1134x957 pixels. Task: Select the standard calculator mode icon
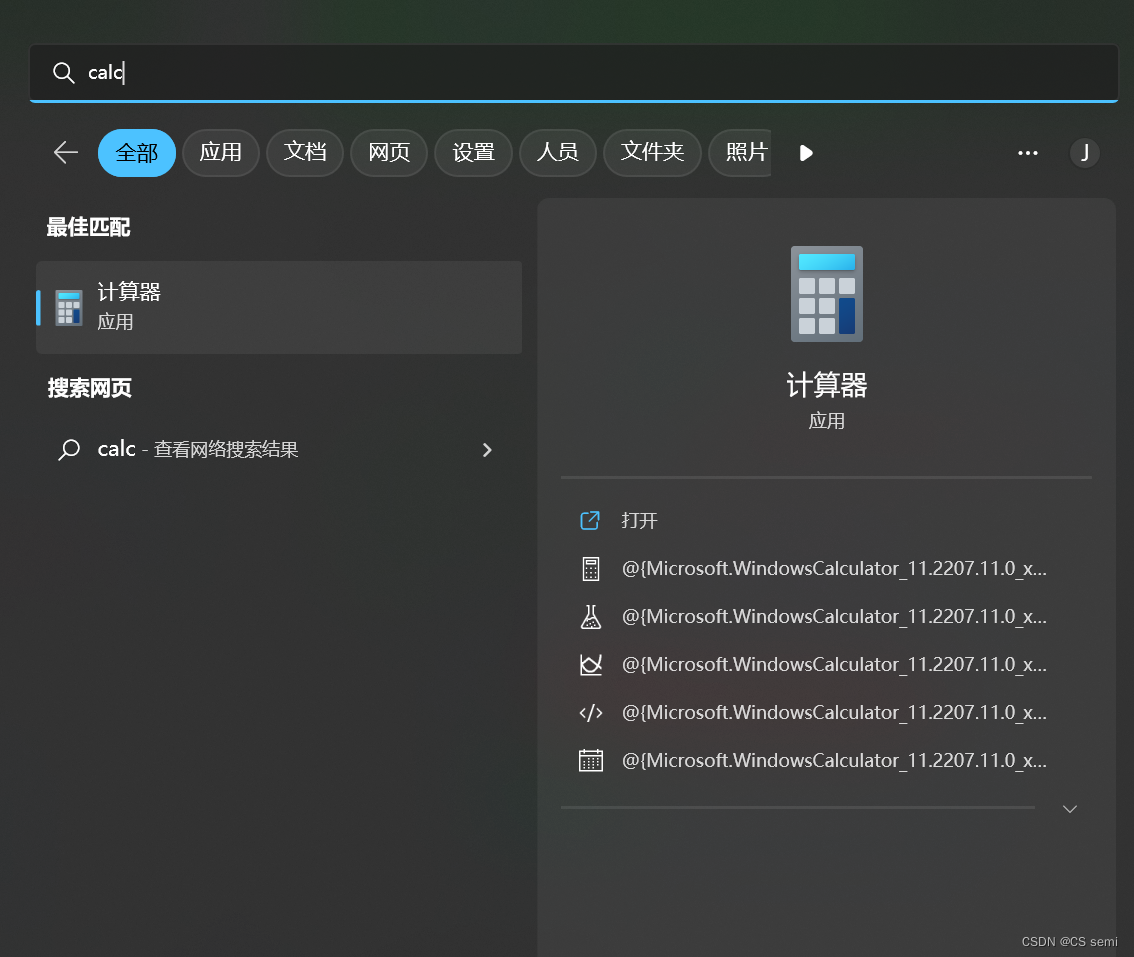coord(591,567)
